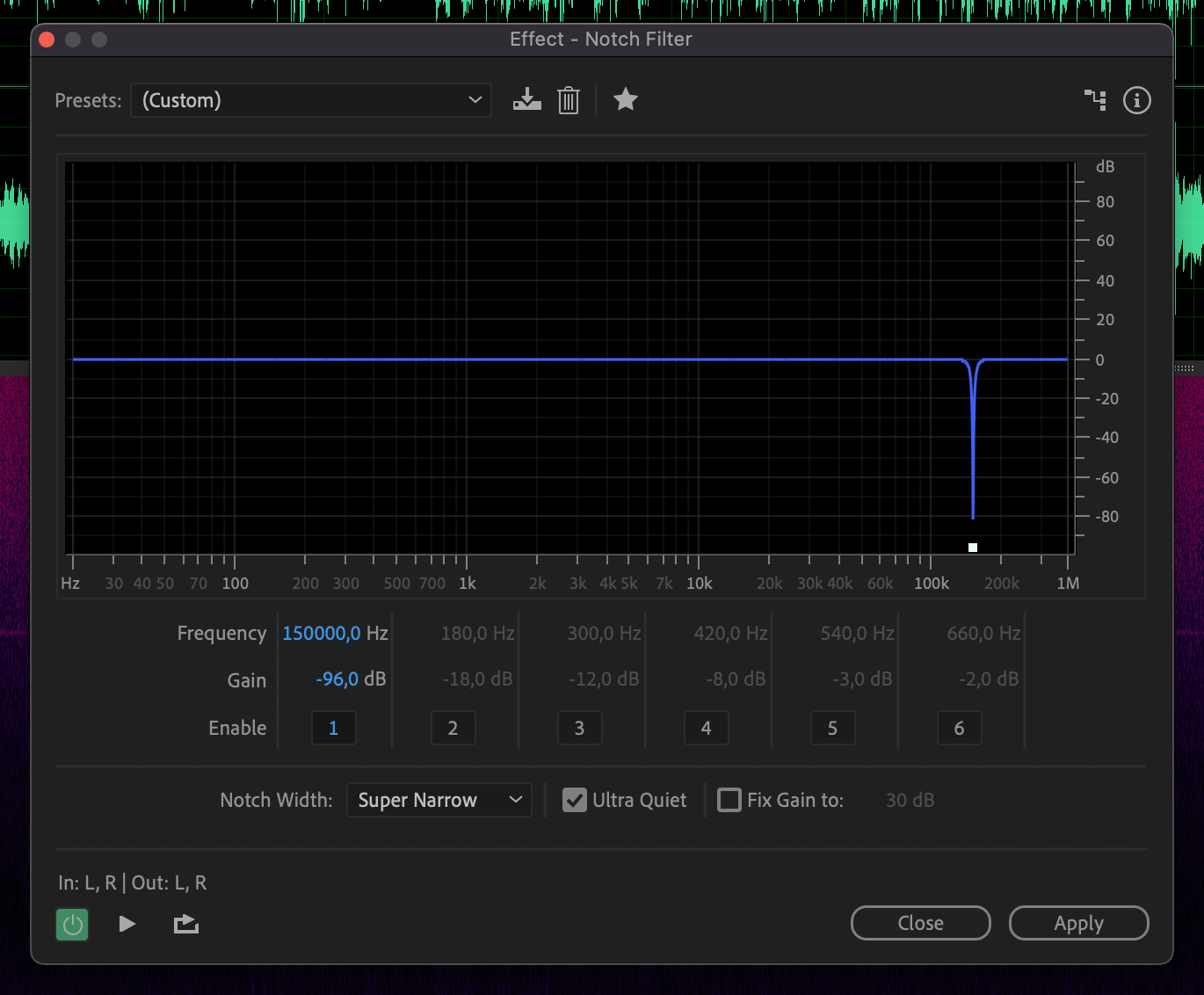
Task: Select -3,0 dB gain field
Action: click(862, 679)
